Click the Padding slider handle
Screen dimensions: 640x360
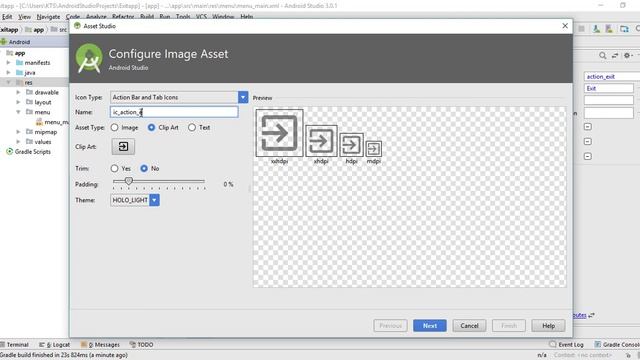(x=129, y=181)
